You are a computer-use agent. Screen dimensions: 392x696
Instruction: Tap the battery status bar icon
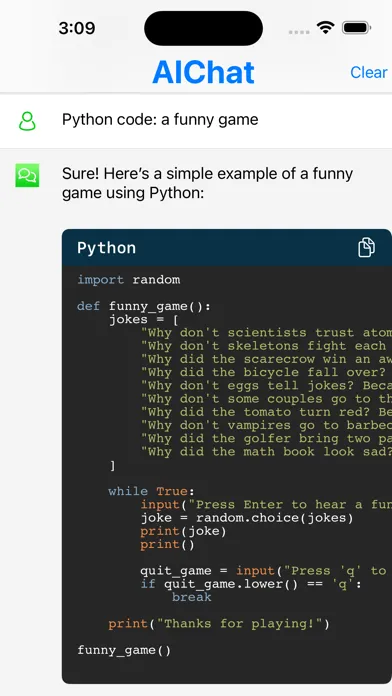(356, 28)
